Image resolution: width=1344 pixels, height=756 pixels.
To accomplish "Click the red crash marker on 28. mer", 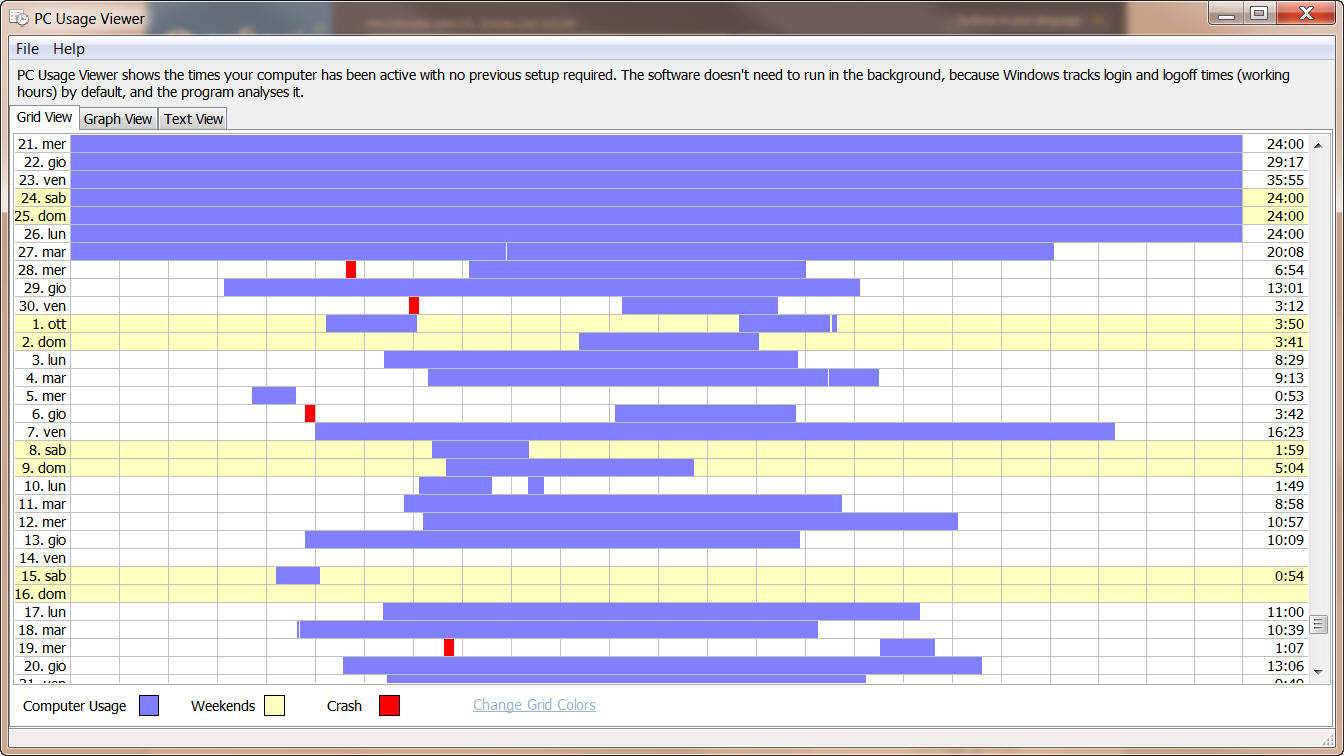I will pyautogui.click(x=351, y=270).
